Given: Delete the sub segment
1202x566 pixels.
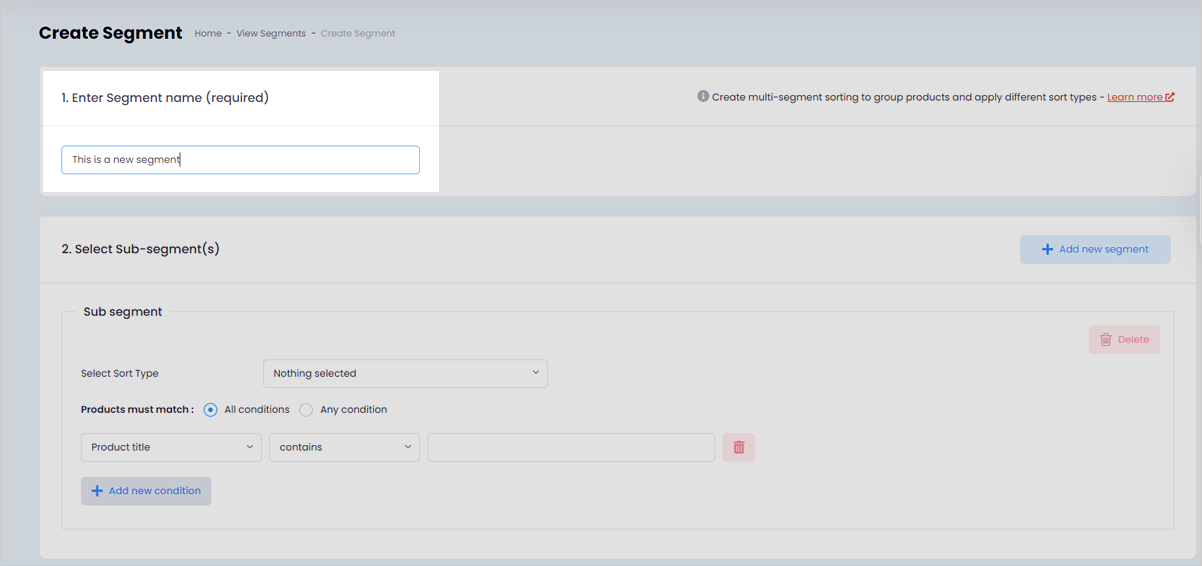Looking at the screenshot, I should 1124,340.
